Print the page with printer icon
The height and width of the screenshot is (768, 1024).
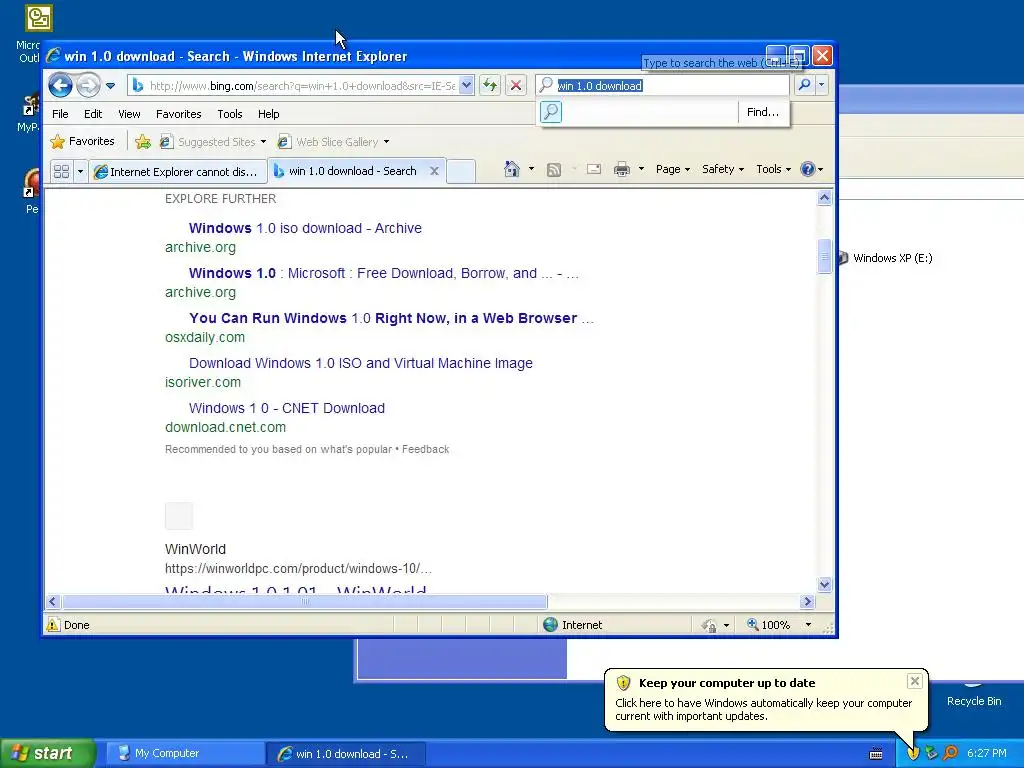[x=622, y=170]
